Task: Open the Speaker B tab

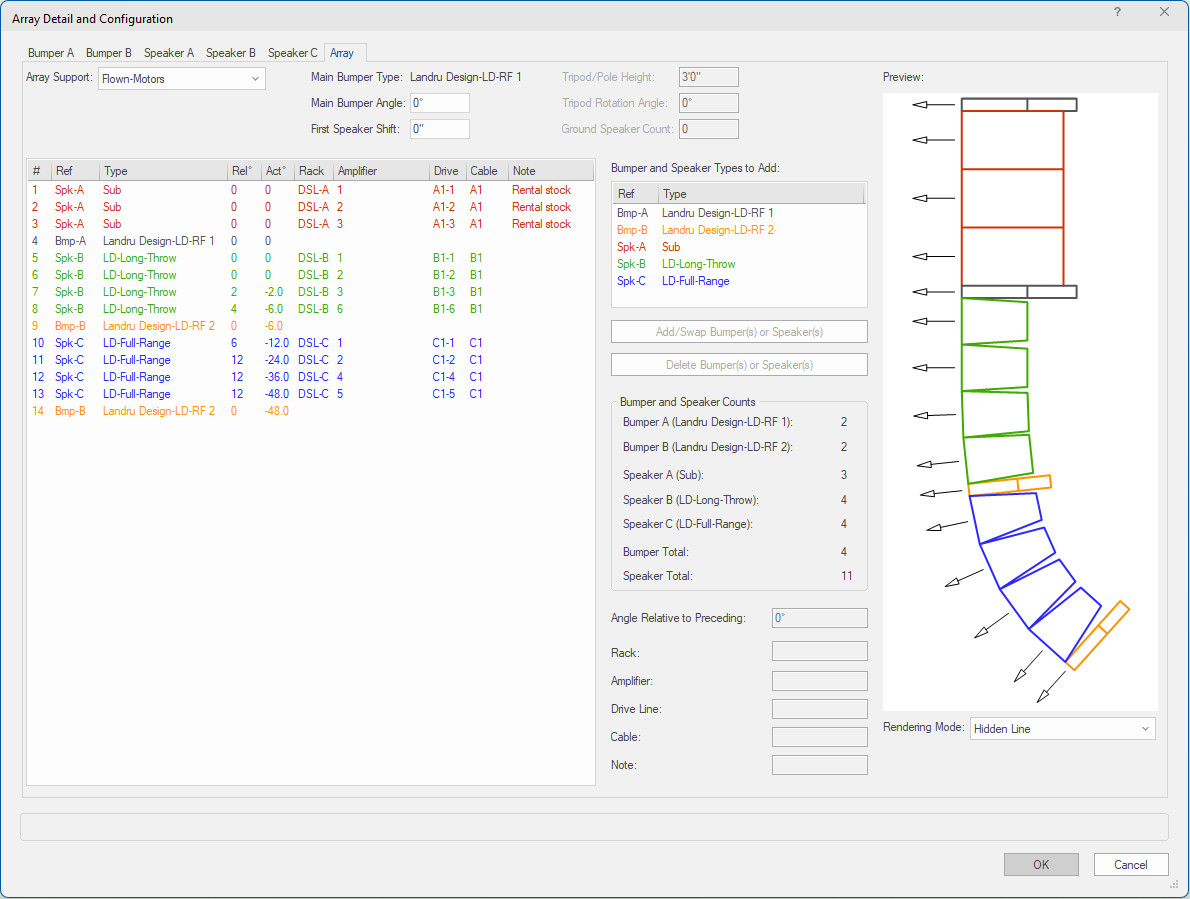Action: (231, 53)
